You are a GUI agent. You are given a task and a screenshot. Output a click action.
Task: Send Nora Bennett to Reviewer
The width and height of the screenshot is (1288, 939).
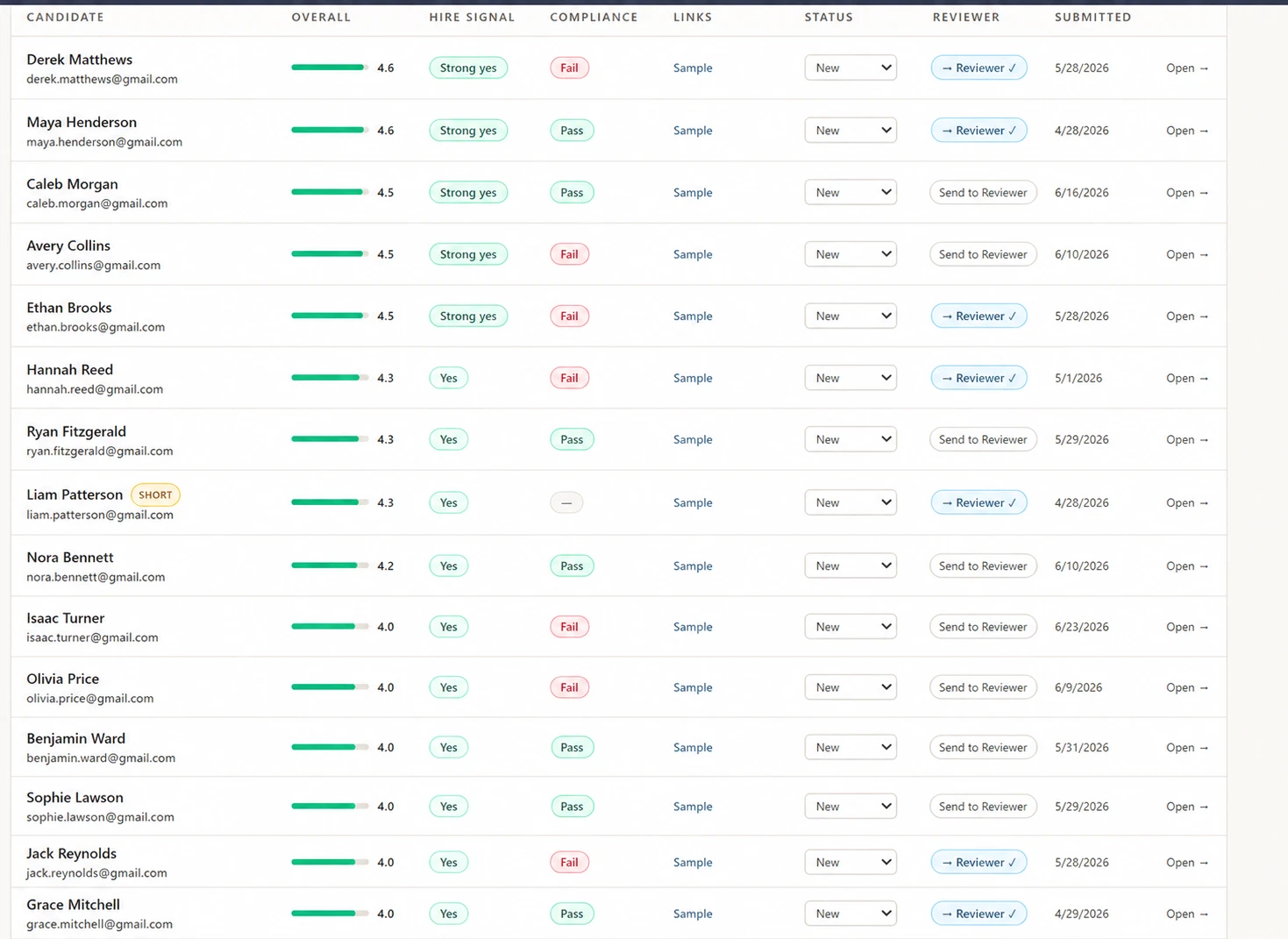point(983,566)
